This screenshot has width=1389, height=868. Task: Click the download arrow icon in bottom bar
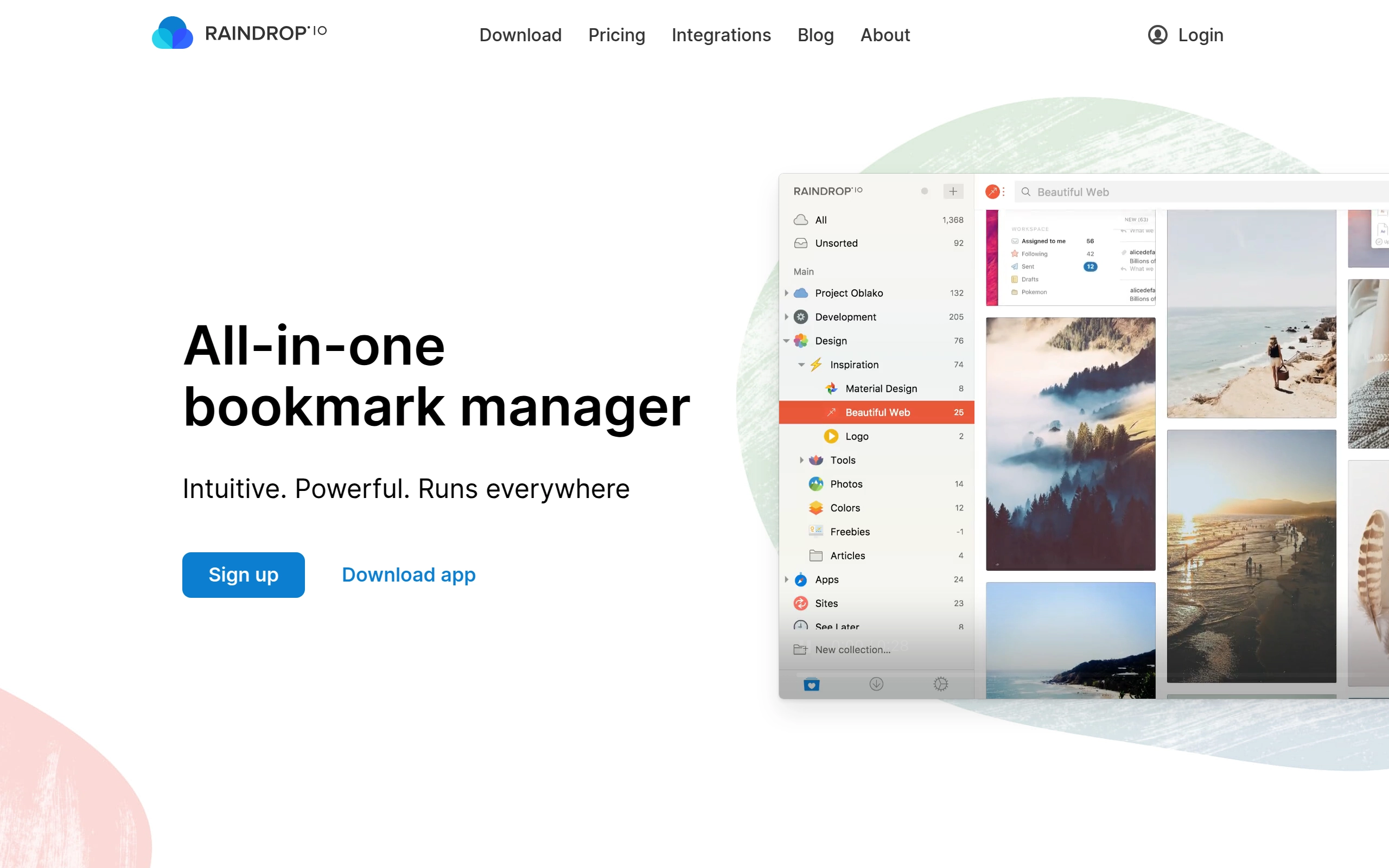tap(876, 684)
